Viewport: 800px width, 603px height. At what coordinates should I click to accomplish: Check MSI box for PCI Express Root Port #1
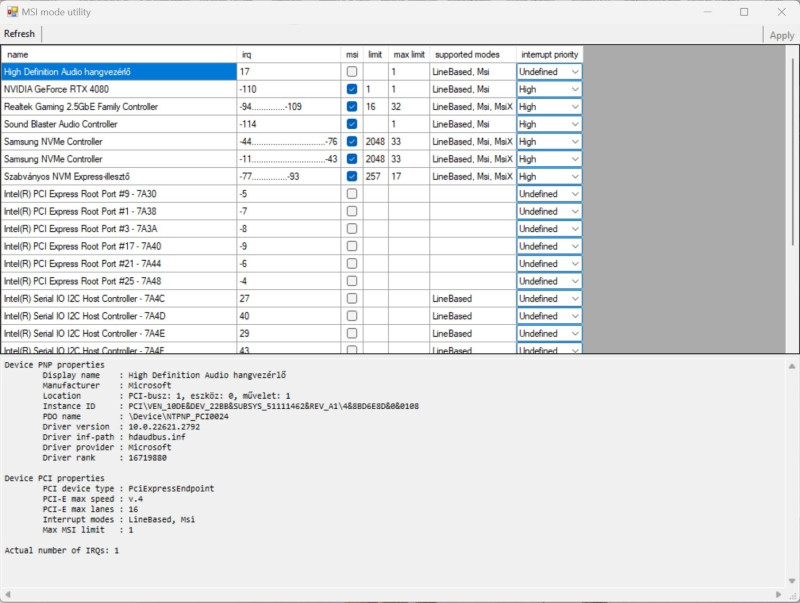[352, 211]
